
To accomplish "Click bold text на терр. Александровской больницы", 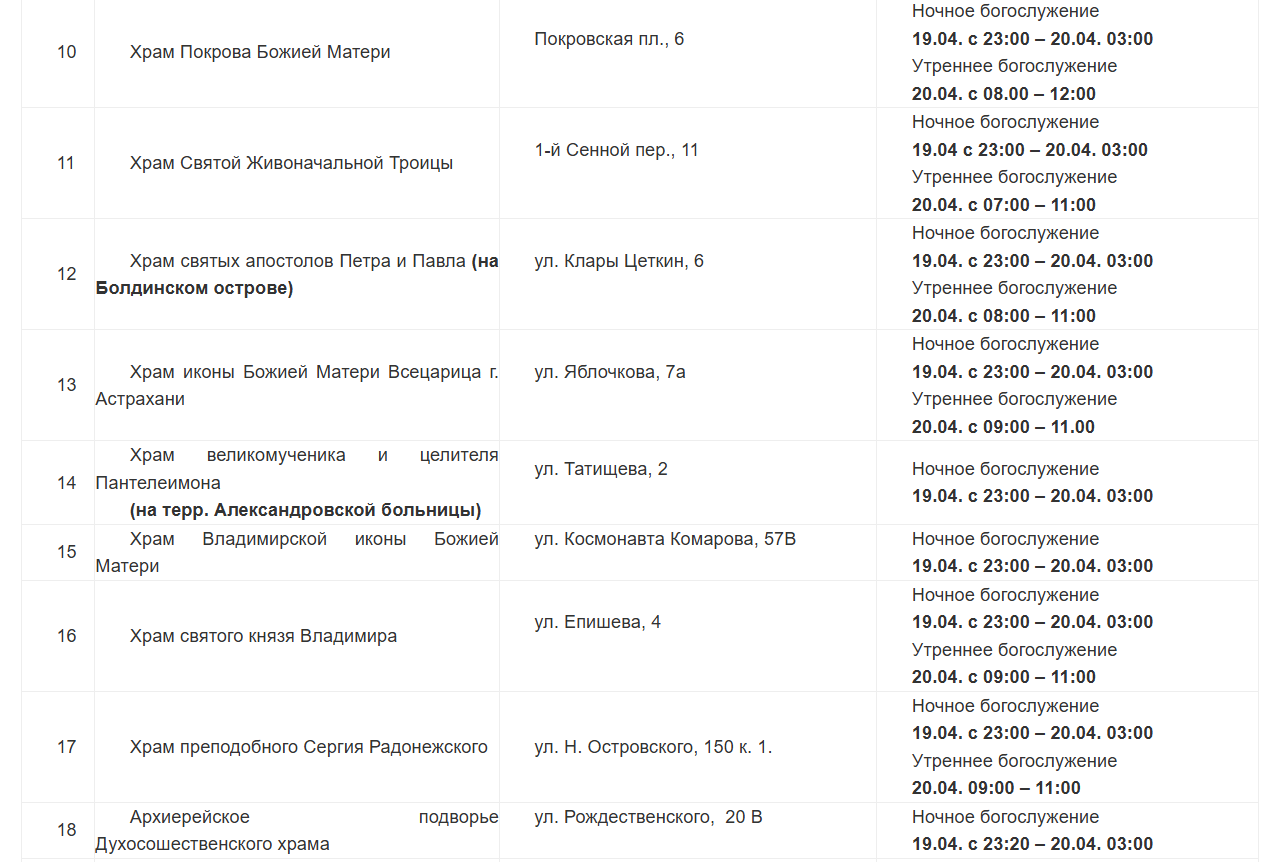I will coord(305,510).
